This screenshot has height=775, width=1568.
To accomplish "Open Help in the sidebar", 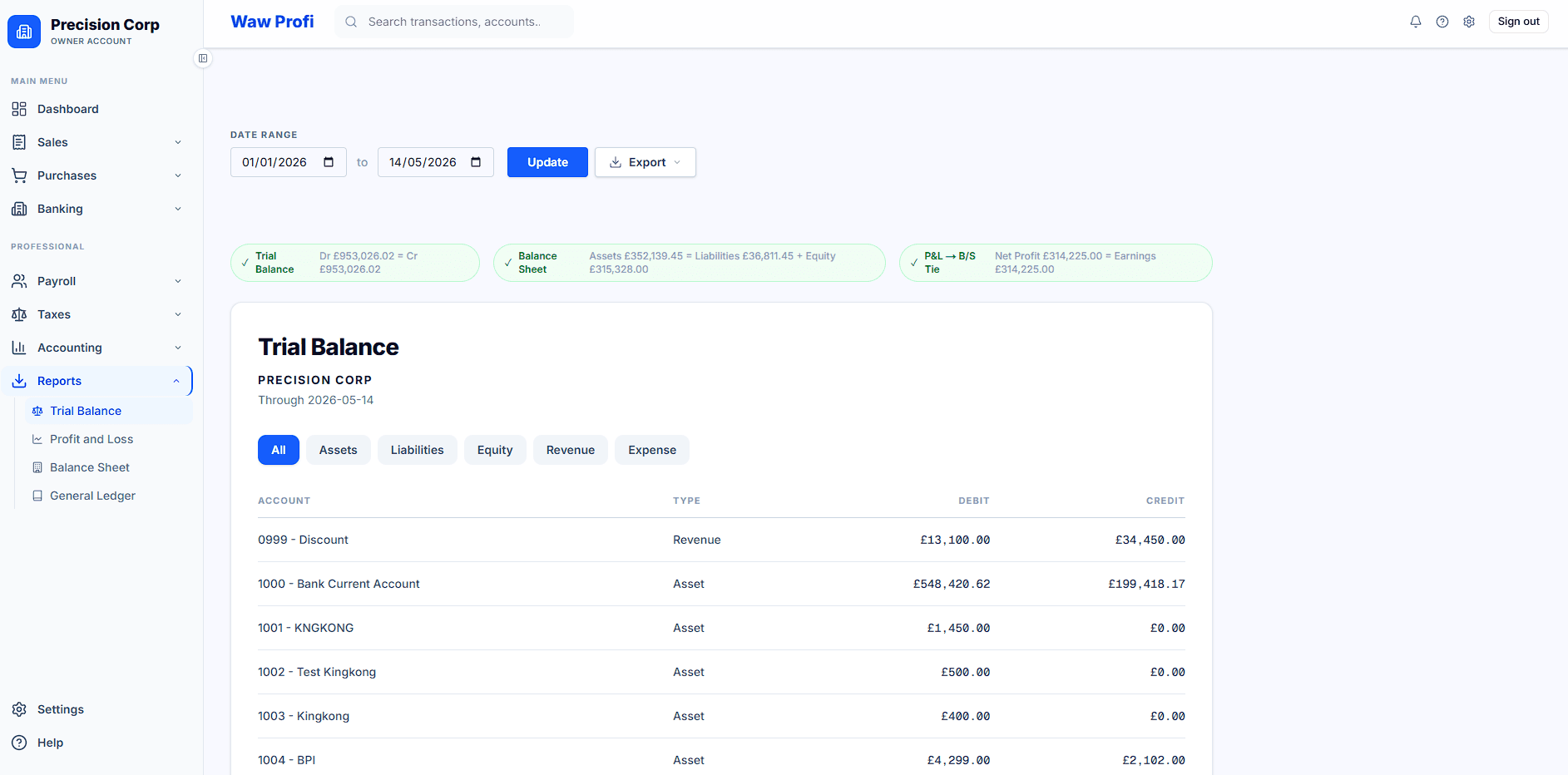I will 96,743.
